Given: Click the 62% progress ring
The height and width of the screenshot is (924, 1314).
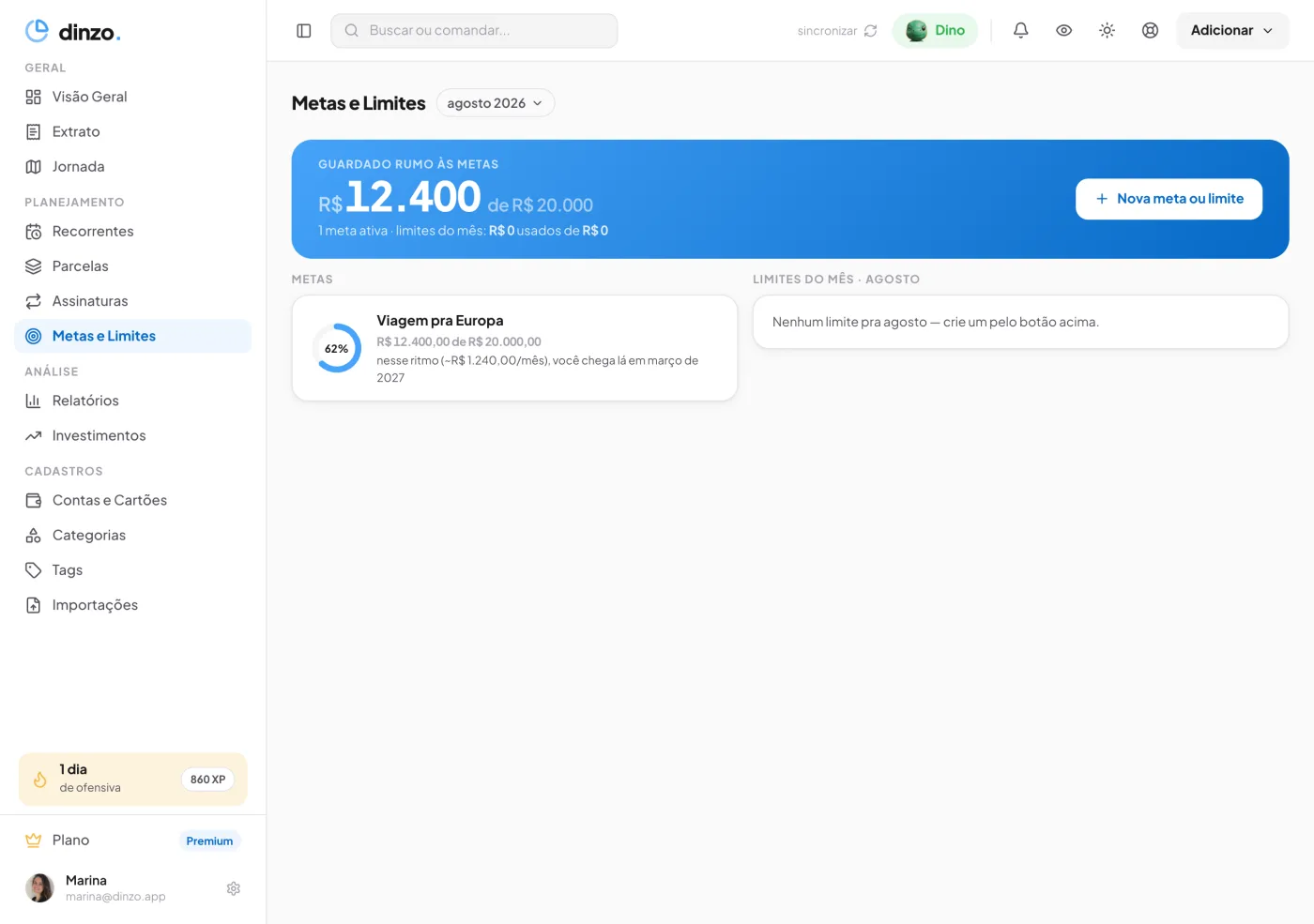Looking at the screenshot, I should tap(336, 348).
